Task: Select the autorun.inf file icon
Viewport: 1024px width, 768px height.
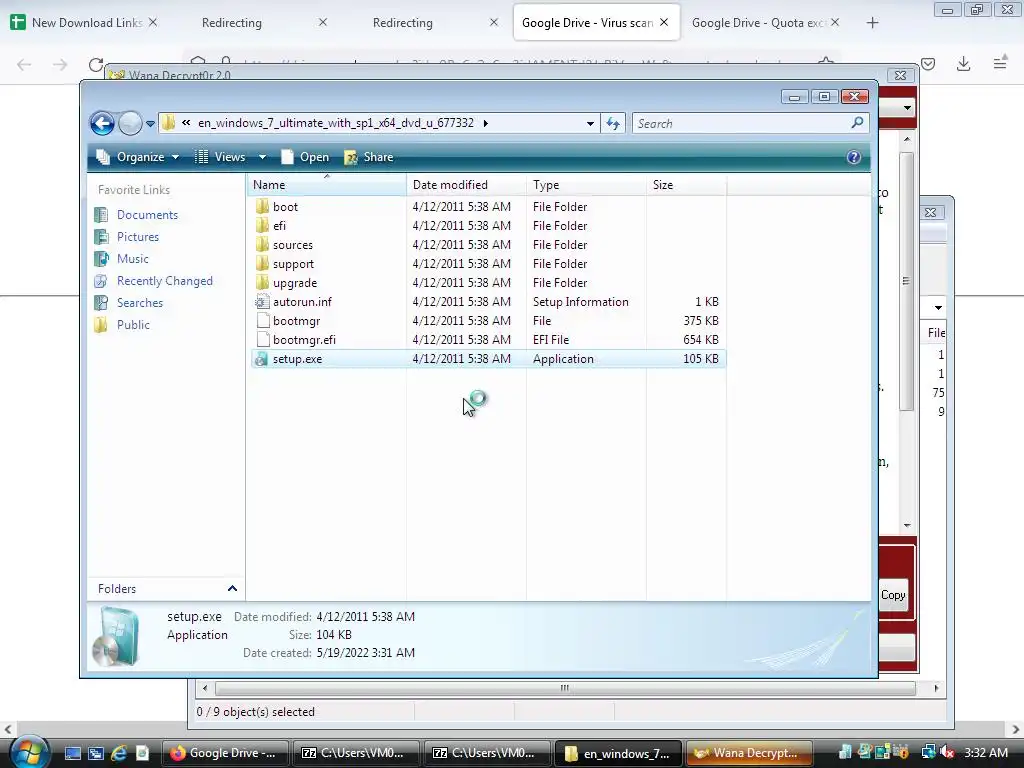Action: pos(262,302)
